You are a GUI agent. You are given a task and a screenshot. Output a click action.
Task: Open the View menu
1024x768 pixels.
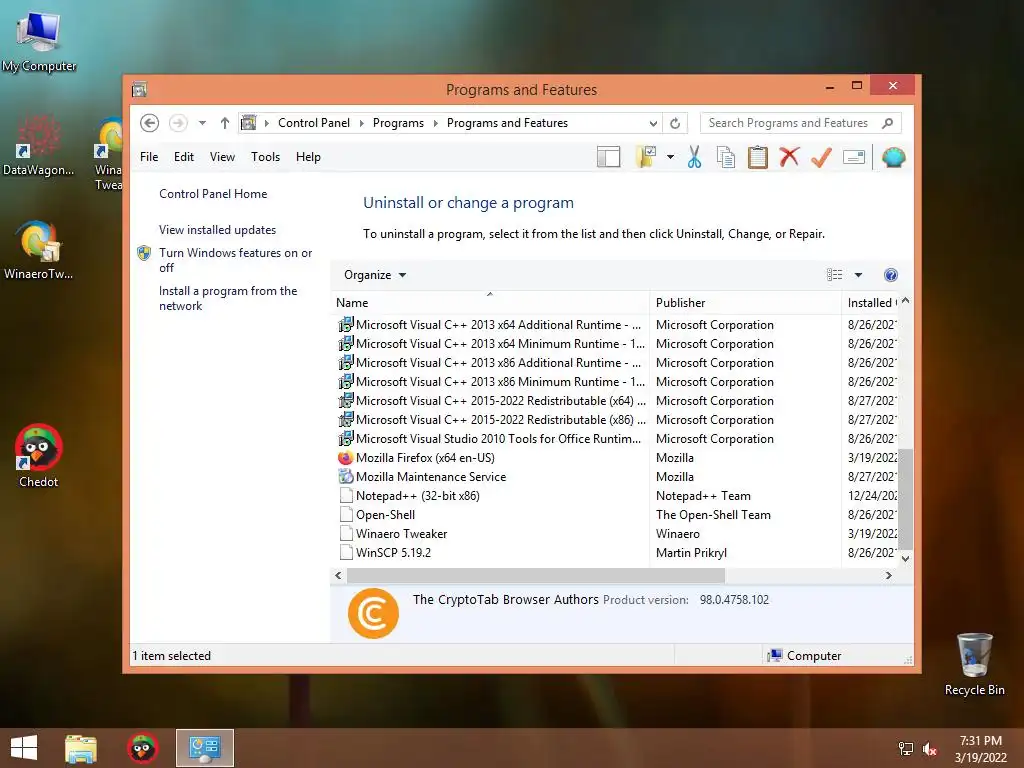pyautogui.click(x=222, y=157)
